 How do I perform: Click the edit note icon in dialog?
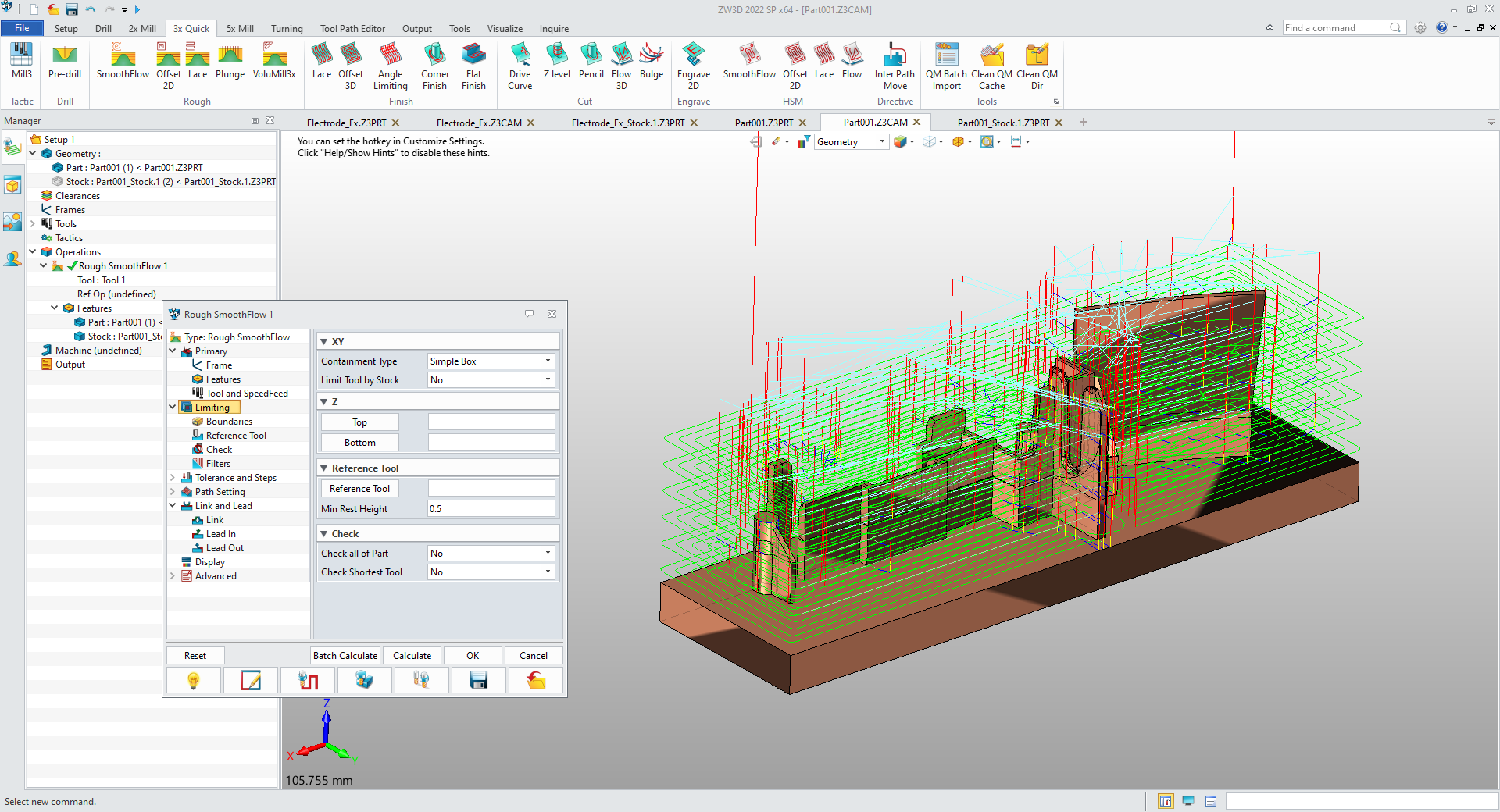point(251,680)
